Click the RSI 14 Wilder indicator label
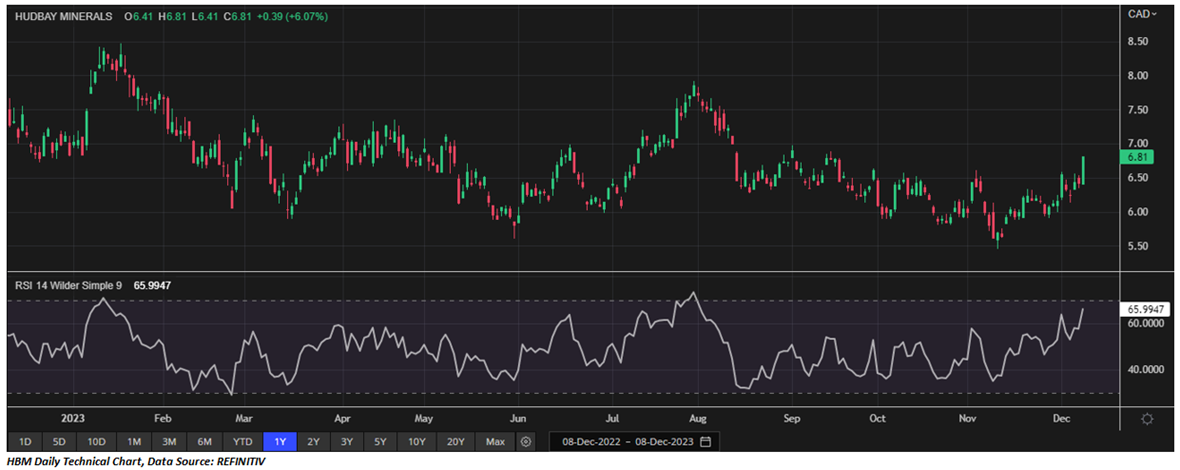 (x=65, y=285)
